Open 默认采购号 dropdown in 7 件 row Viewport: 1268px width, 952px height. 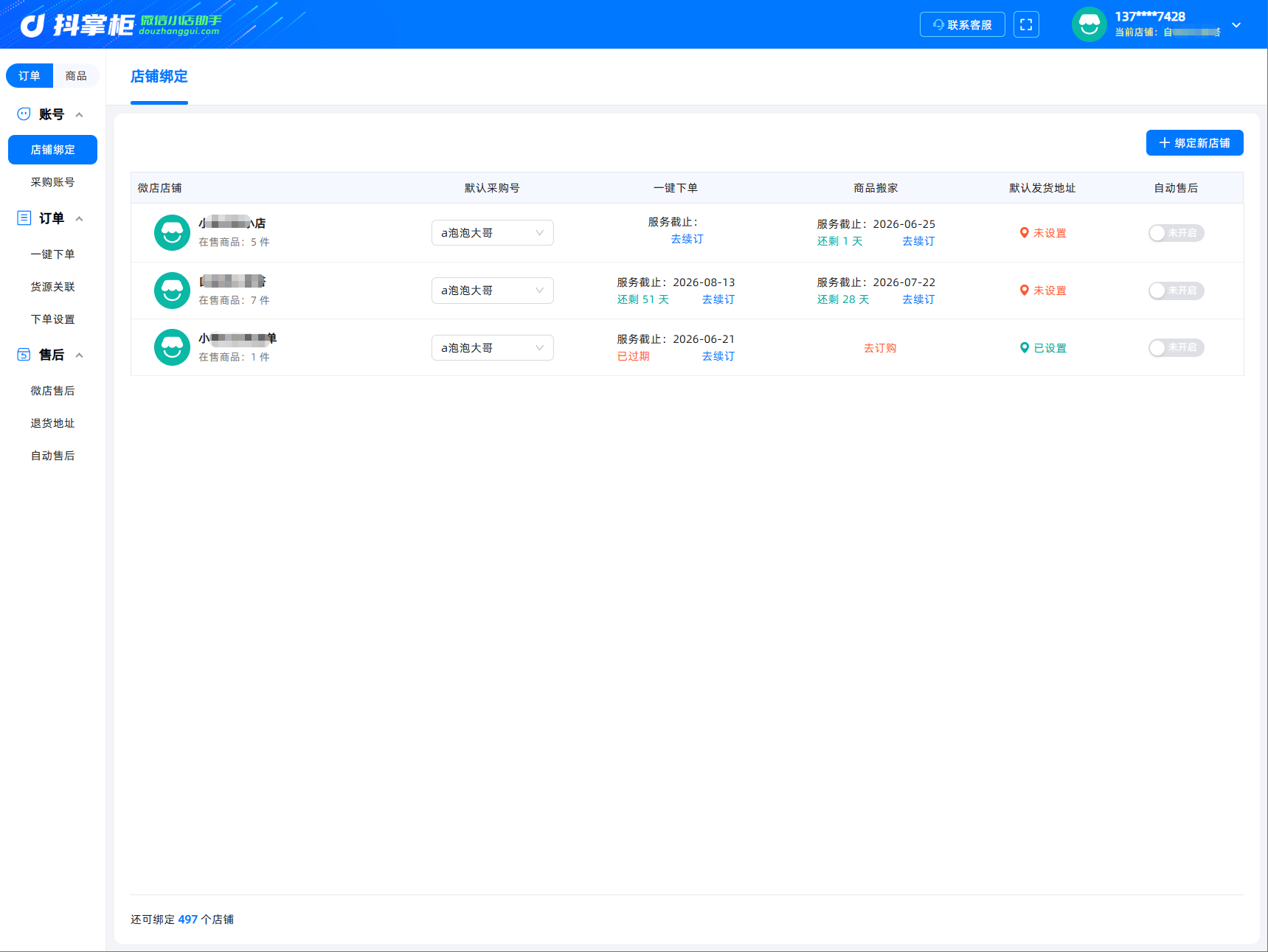(x=492, y=291)
